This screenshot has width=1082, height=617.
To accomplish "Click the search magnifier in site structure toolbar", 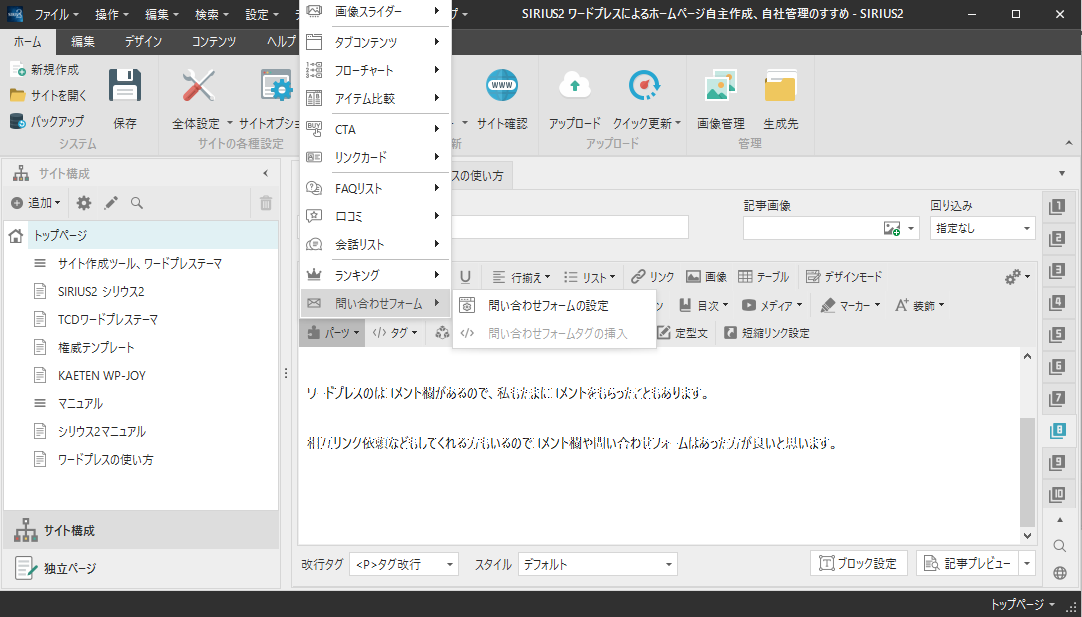I will (137, 203).
